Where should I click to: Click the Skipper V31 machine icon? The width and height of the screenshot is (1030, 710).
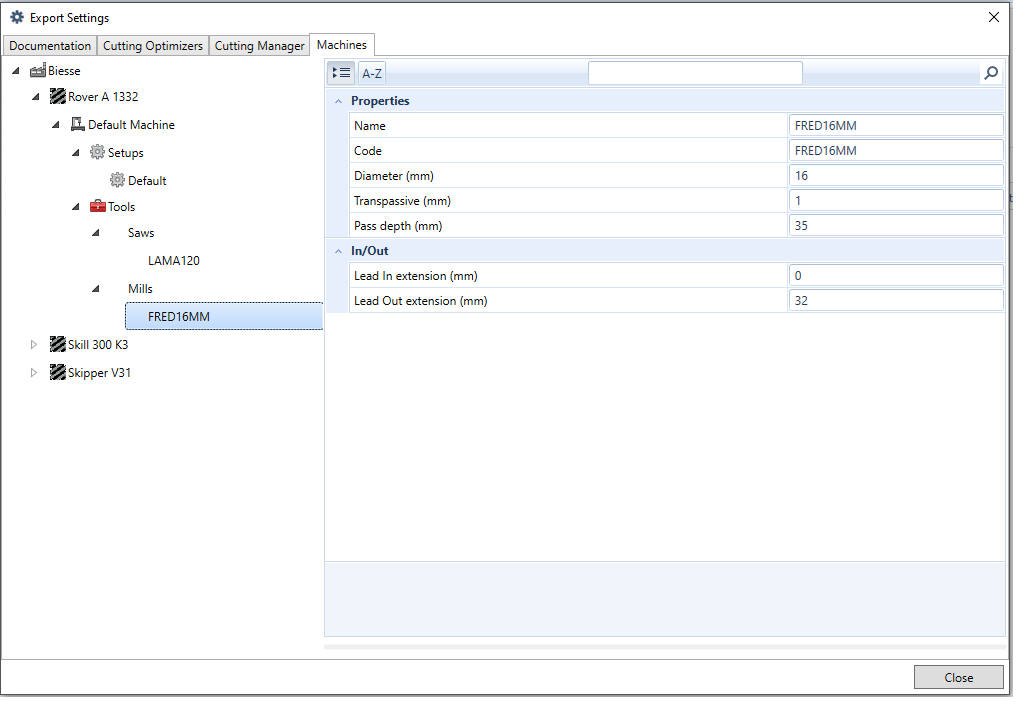58,372
